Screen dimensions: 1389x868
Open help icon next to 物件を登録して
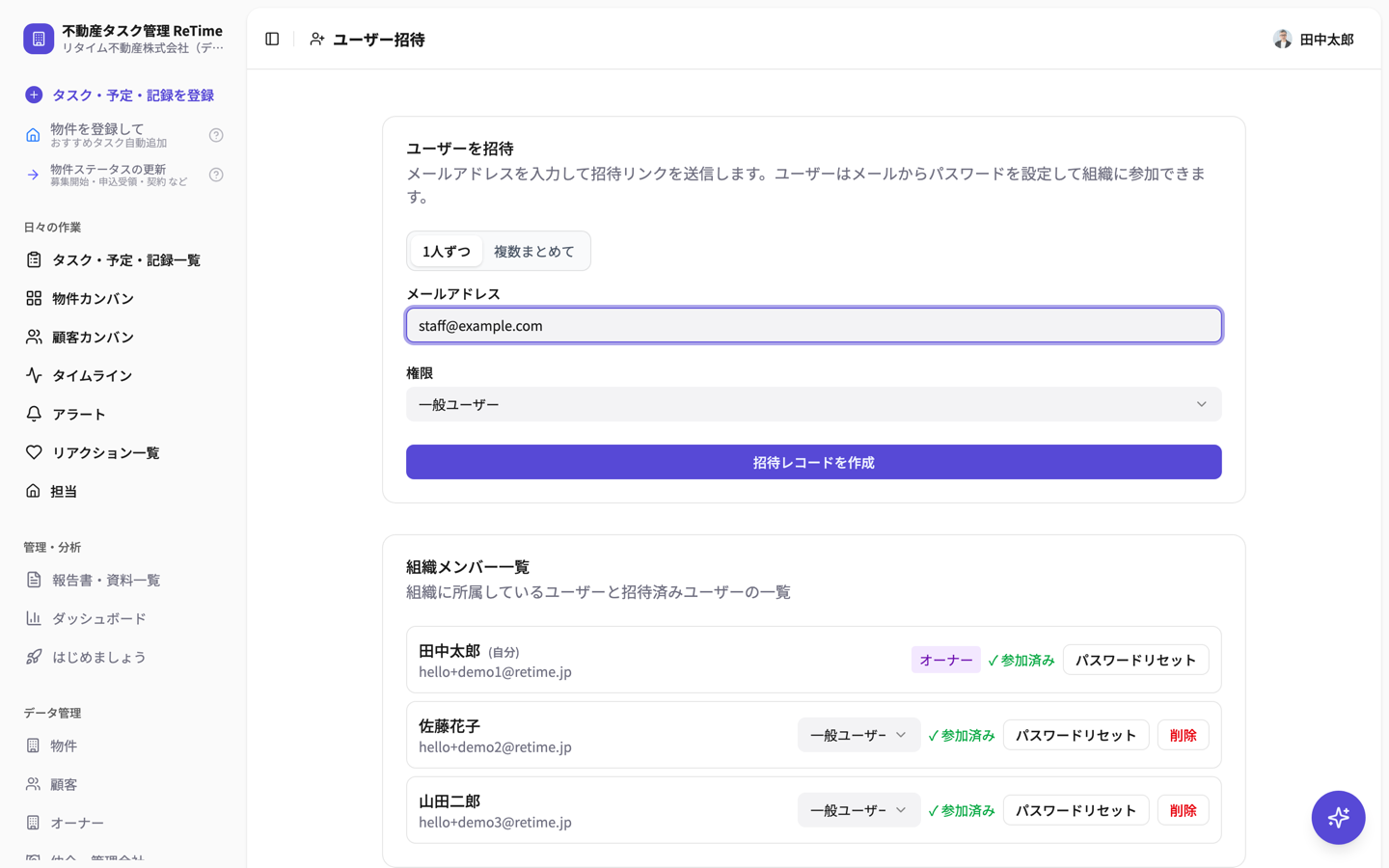pos(216,135)
